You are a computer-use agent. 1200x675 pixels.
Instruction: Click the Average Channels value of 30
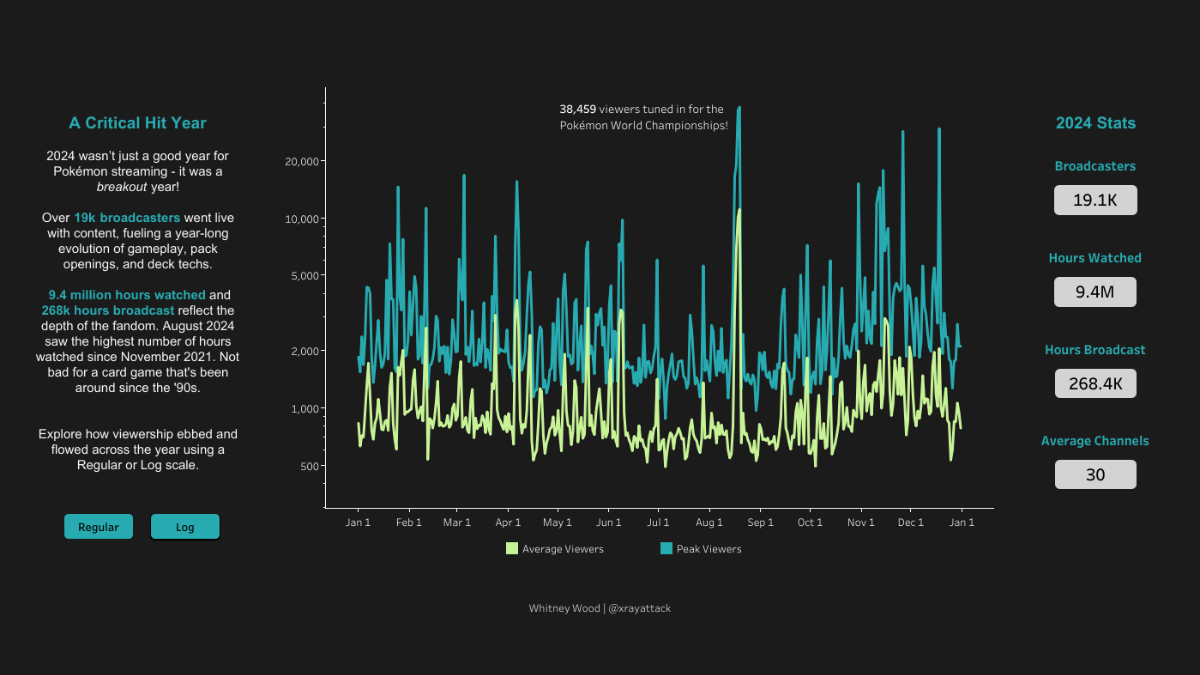(1095, 475)
